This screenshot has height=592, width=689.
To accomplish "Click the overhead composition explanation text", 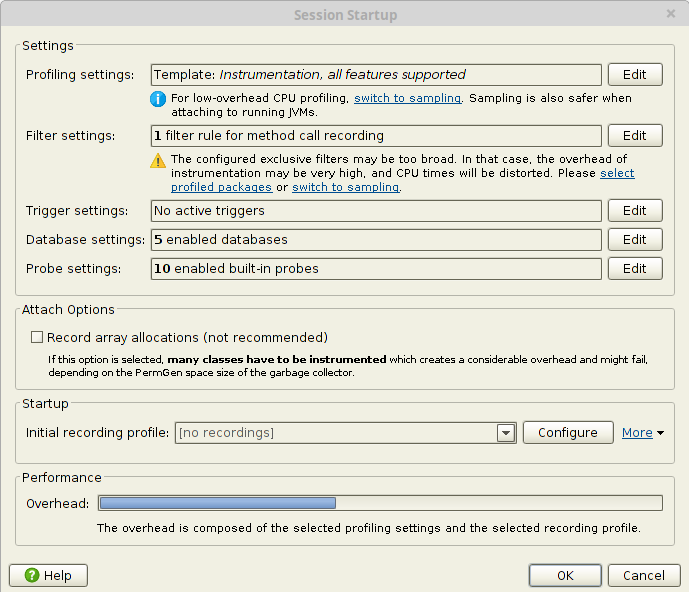I will click(x=369, y=528).
